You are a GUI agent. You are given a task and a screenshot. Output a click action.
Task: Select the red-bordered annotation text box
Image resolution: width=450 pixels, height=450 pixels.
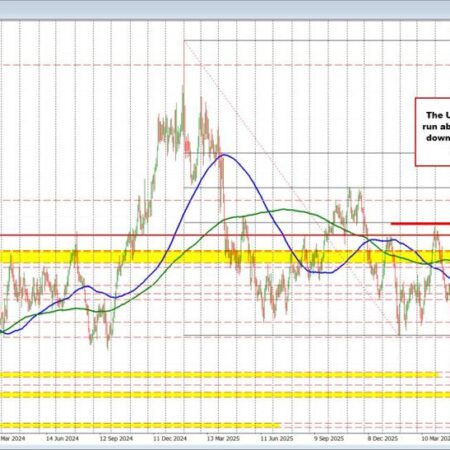click(433, 132)
